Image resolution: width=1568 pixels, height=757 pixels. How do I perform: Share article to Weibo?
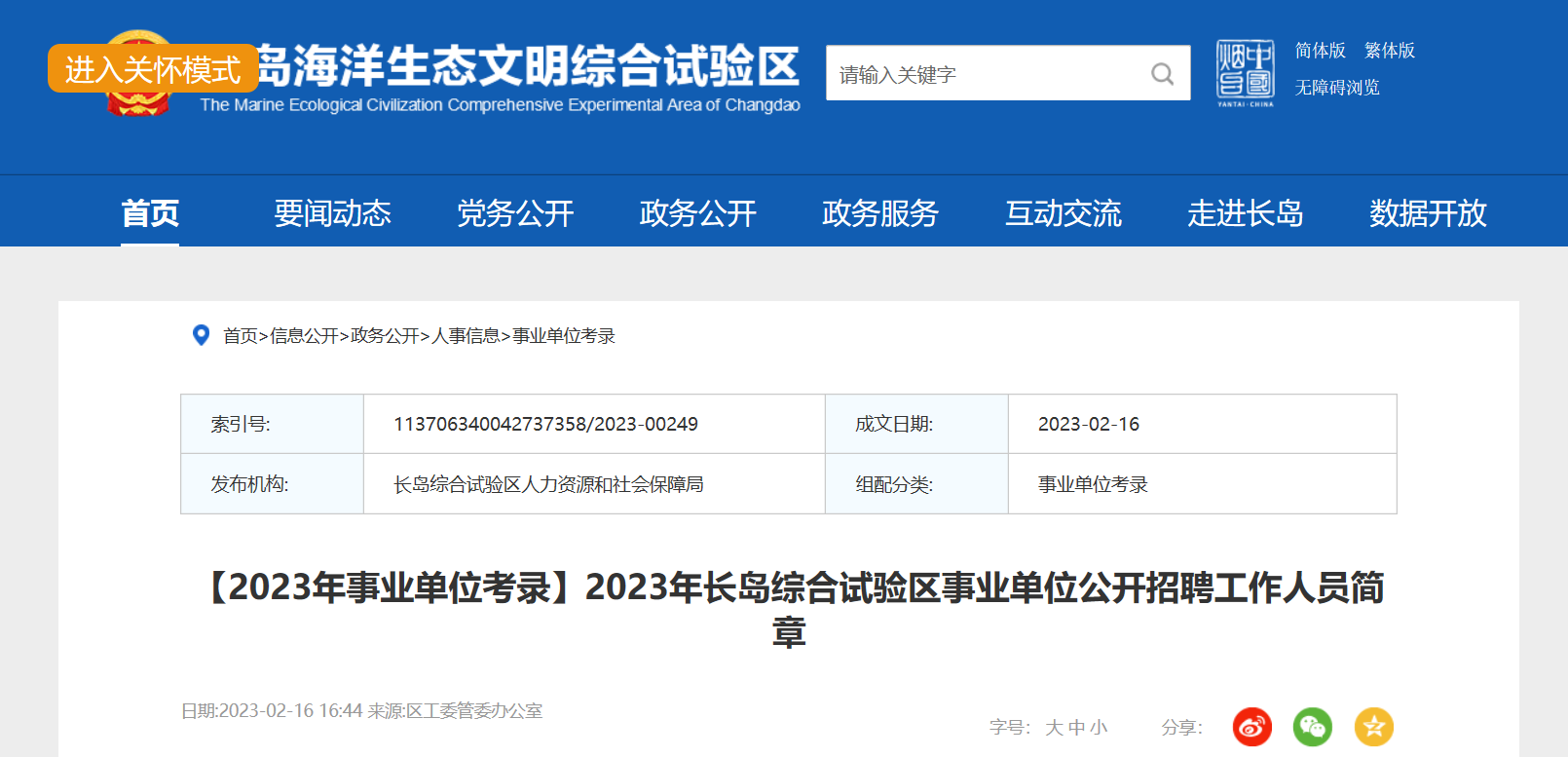point(1252,727)
